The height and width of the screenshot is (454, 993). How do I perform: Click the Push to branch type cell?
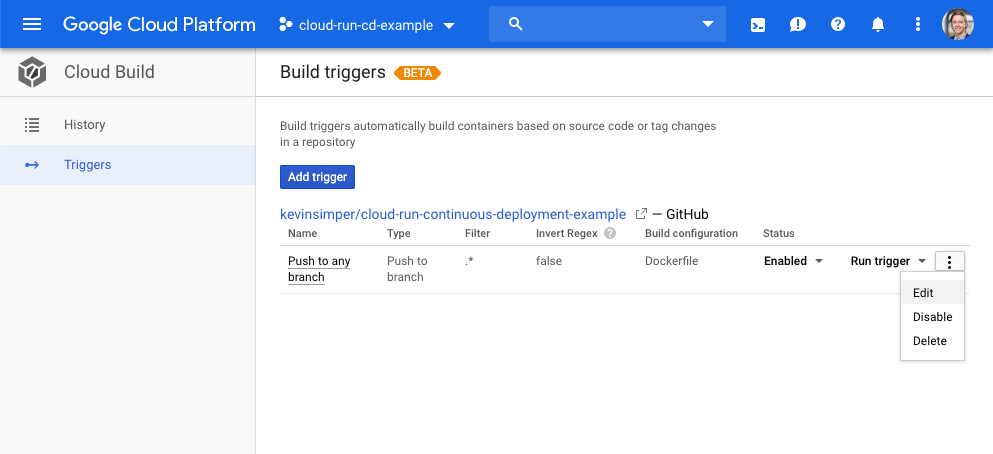point(407,269)
